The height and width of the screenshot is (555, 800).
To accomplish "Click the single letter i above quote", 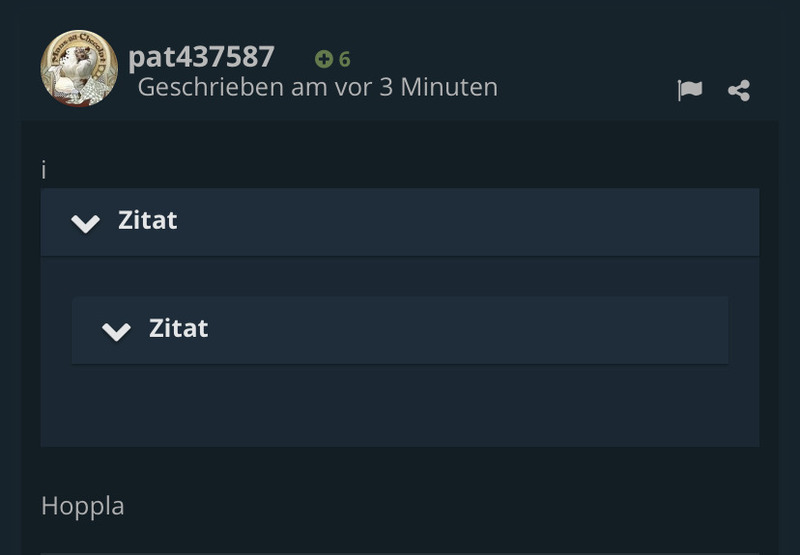I will [44, 170].
